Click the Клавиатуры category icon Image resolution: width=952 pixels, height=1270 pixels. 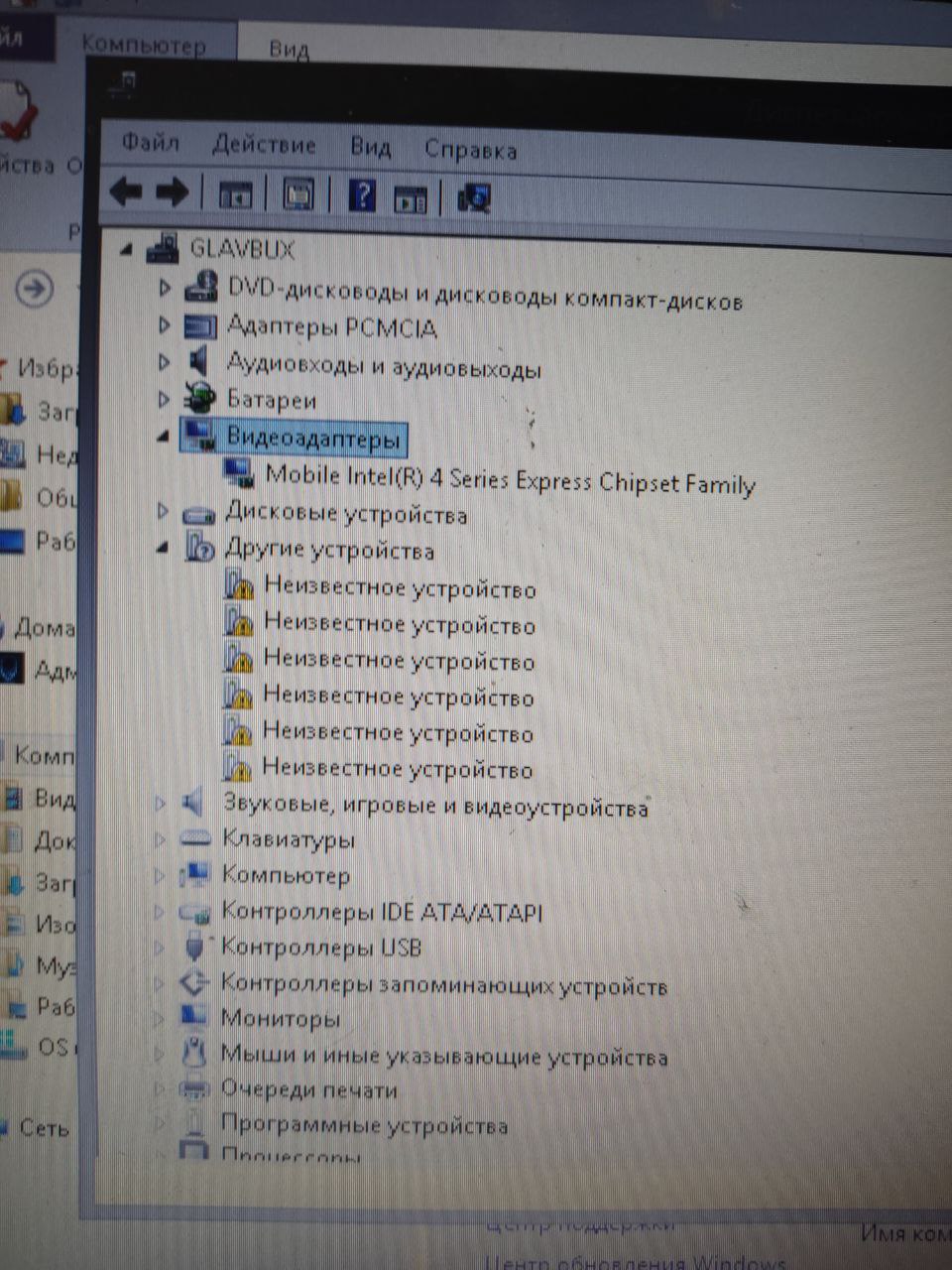point(196,839)
